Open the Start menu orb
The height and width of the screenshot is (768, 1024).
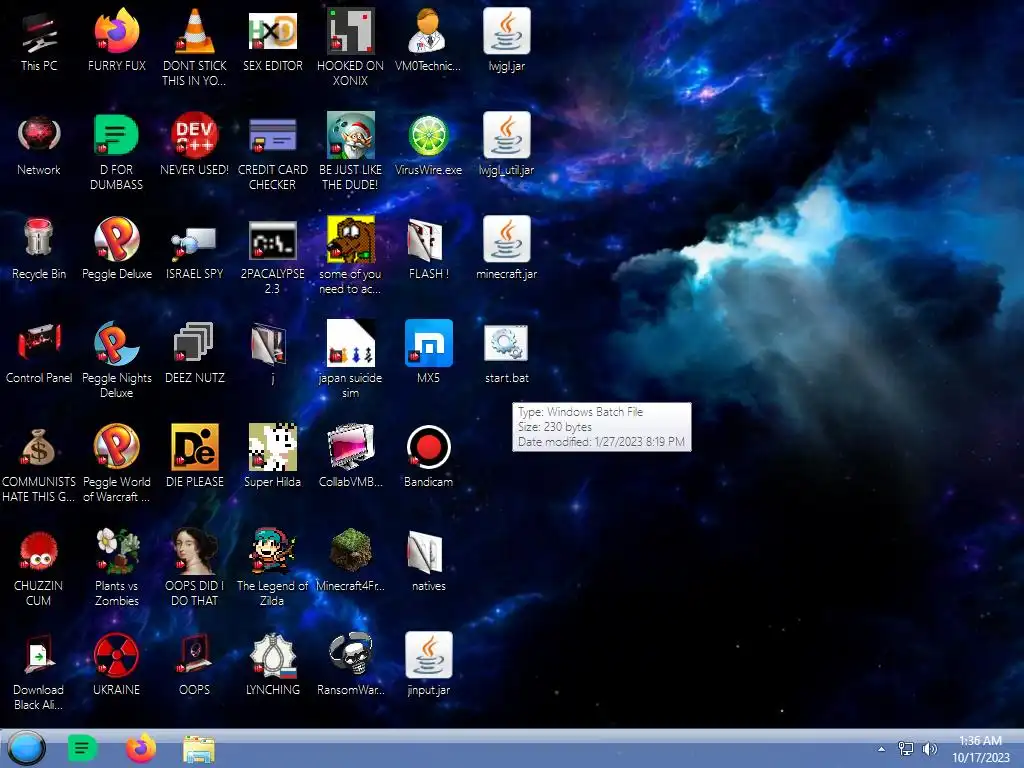[x=27, y=748]
